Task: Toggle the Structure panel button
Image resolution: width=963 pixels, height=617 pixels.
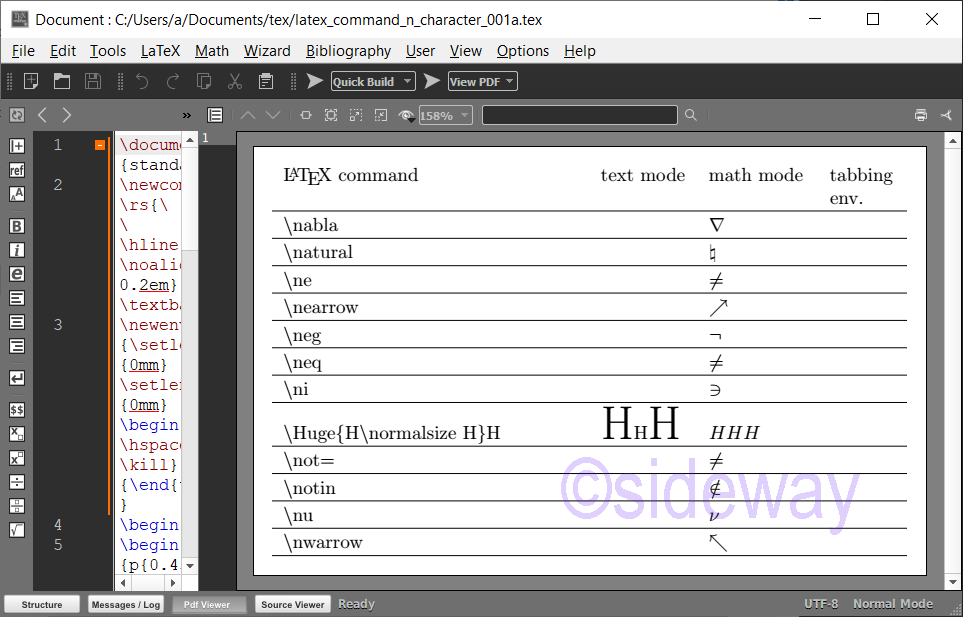Action: click(41, 604)
